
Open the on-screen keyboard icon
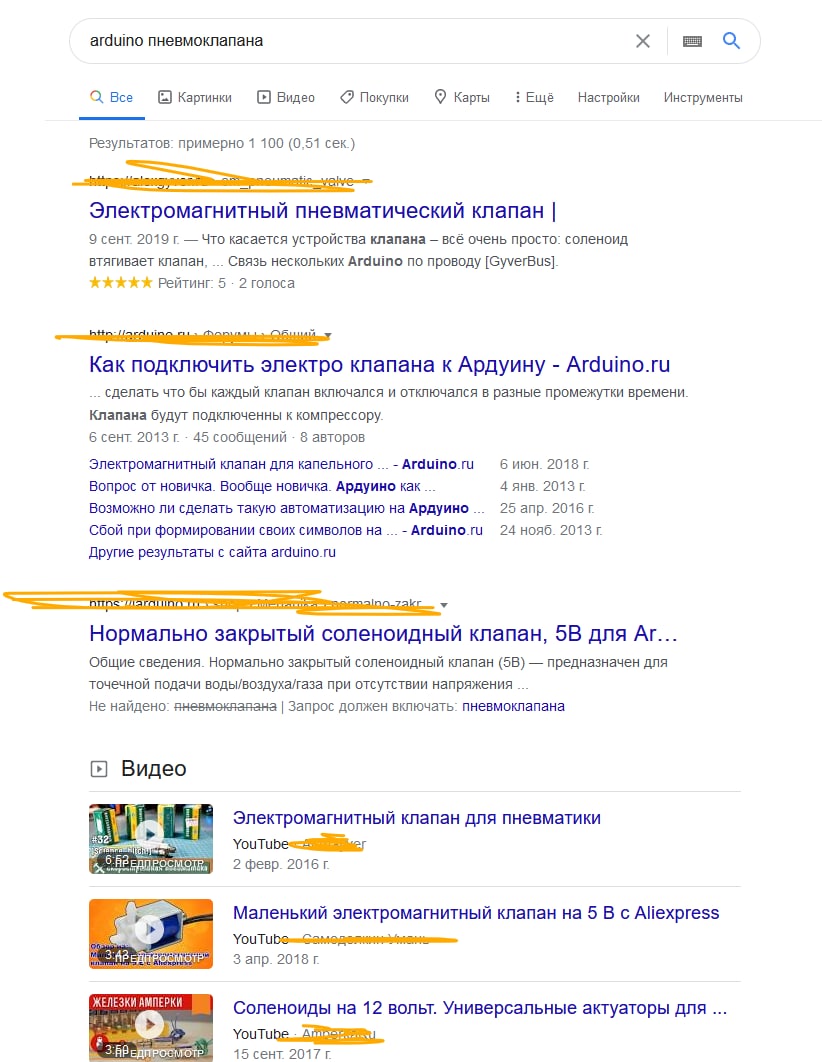692,41
